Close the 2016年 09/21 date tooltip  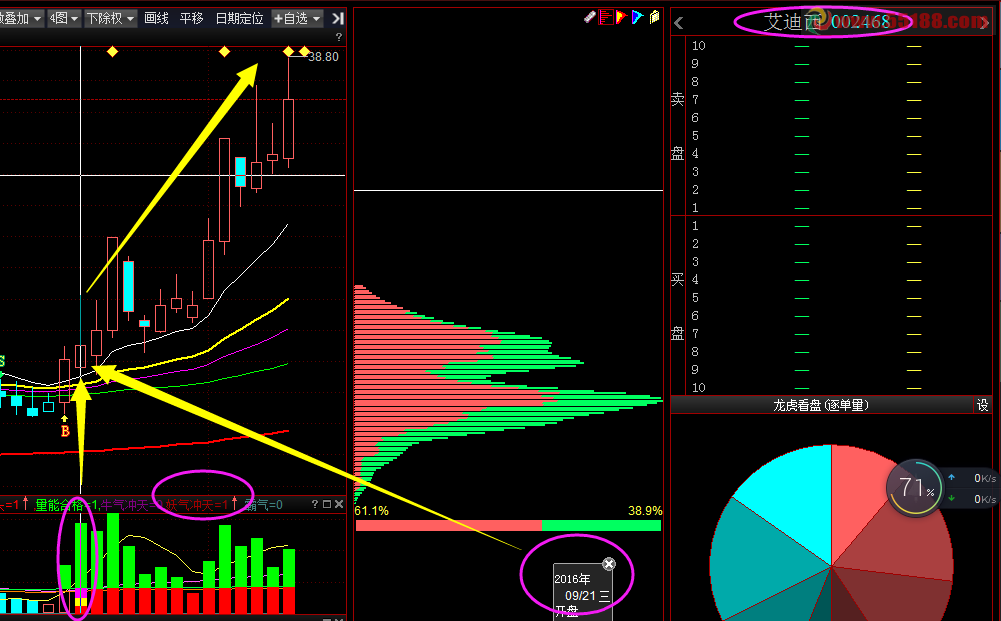(x=609, y=564)
